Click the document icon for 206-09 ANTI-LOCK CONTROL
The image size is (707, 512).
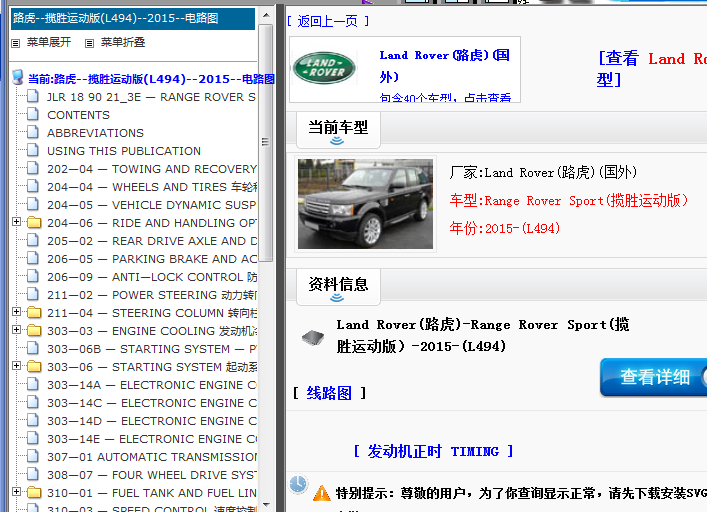coord(32,276)
